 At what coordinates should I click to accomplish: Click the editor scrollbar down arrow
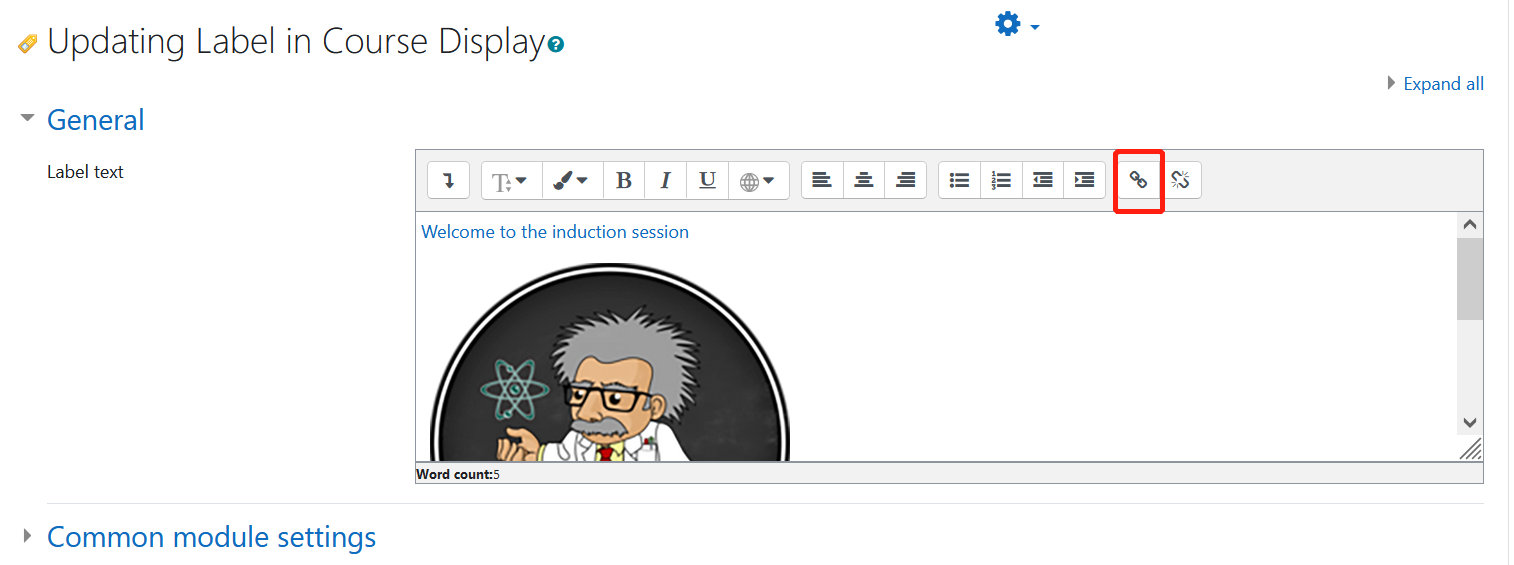tap(1469, 423)
